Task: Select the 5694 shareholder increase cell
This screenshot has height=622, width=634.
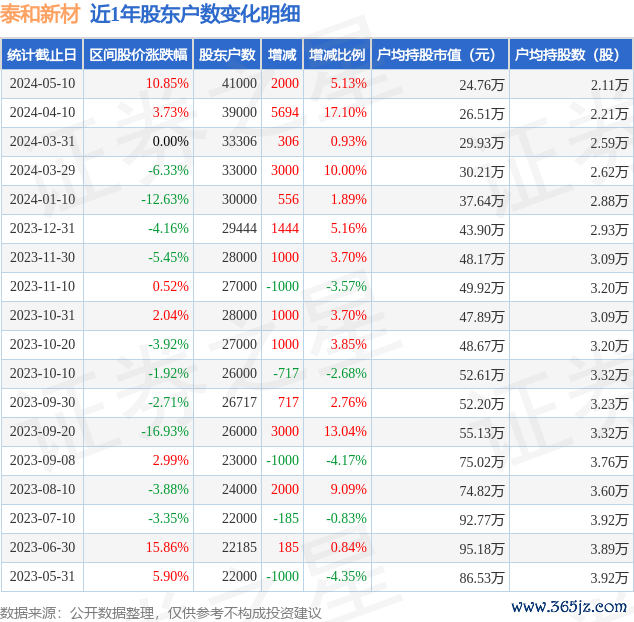Action: click(284, 113)
